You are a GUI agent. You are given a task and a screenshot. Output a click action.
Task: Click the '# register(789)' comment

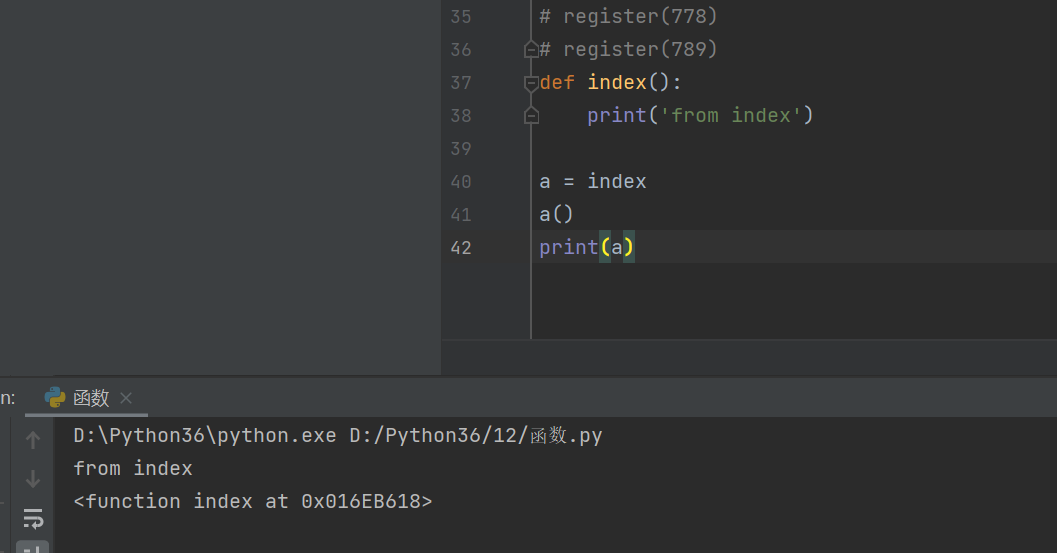[x=628, y=49]
